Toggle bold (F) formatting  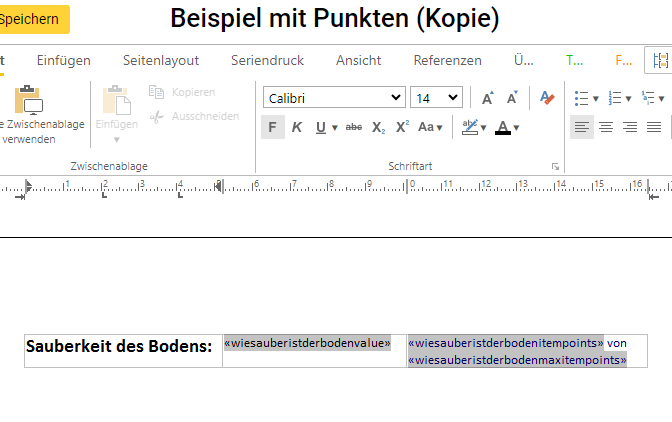(x=272, y=127)
